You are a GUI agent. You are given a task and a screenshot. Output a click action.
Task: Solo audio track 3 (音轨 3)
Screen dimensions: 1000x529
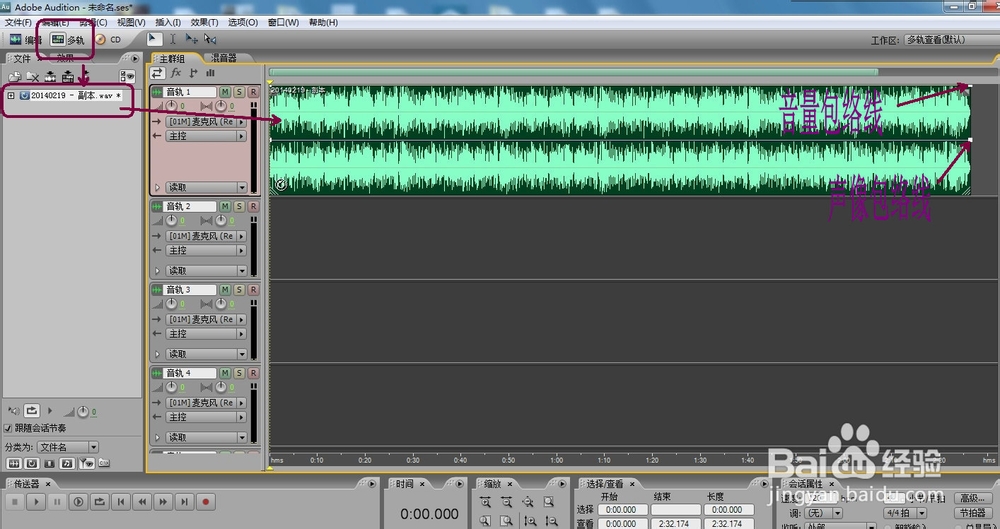(x=239, y=290)
